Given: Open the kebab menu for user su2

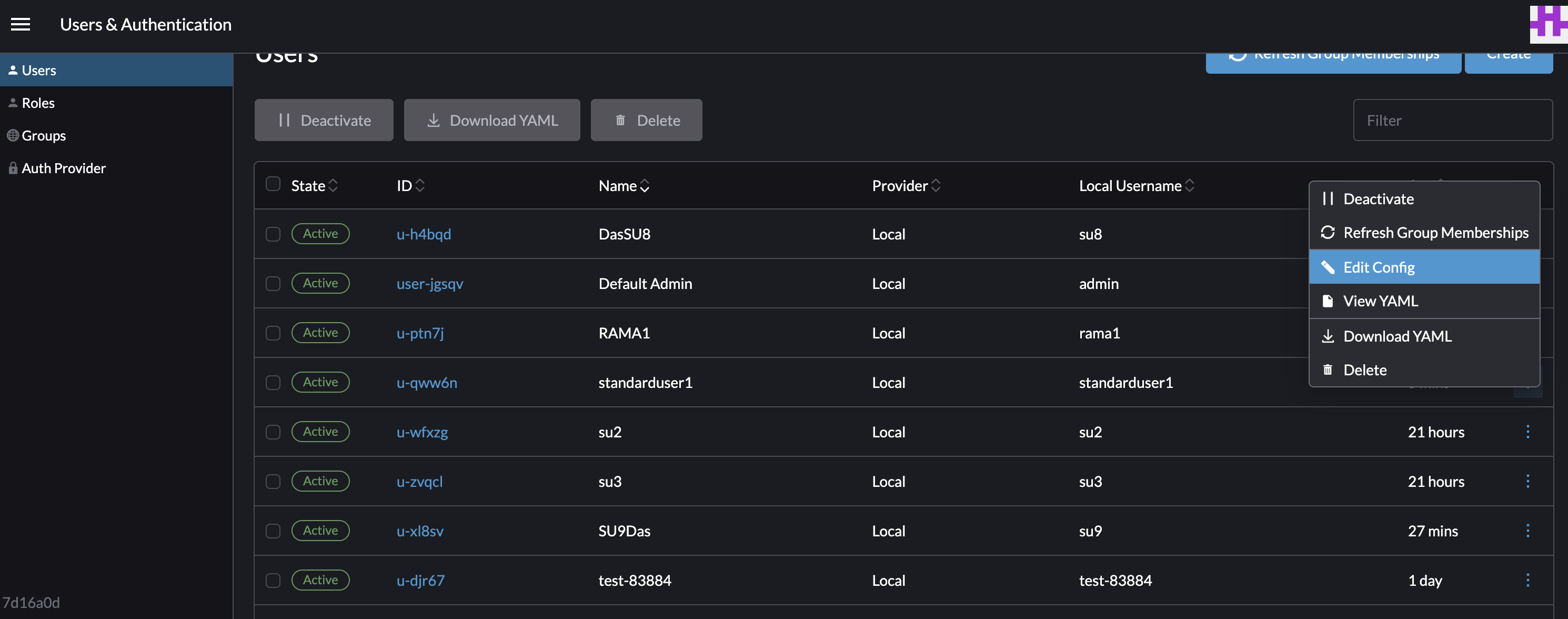Looking at the screenshot, I should tap(1528, 432).
